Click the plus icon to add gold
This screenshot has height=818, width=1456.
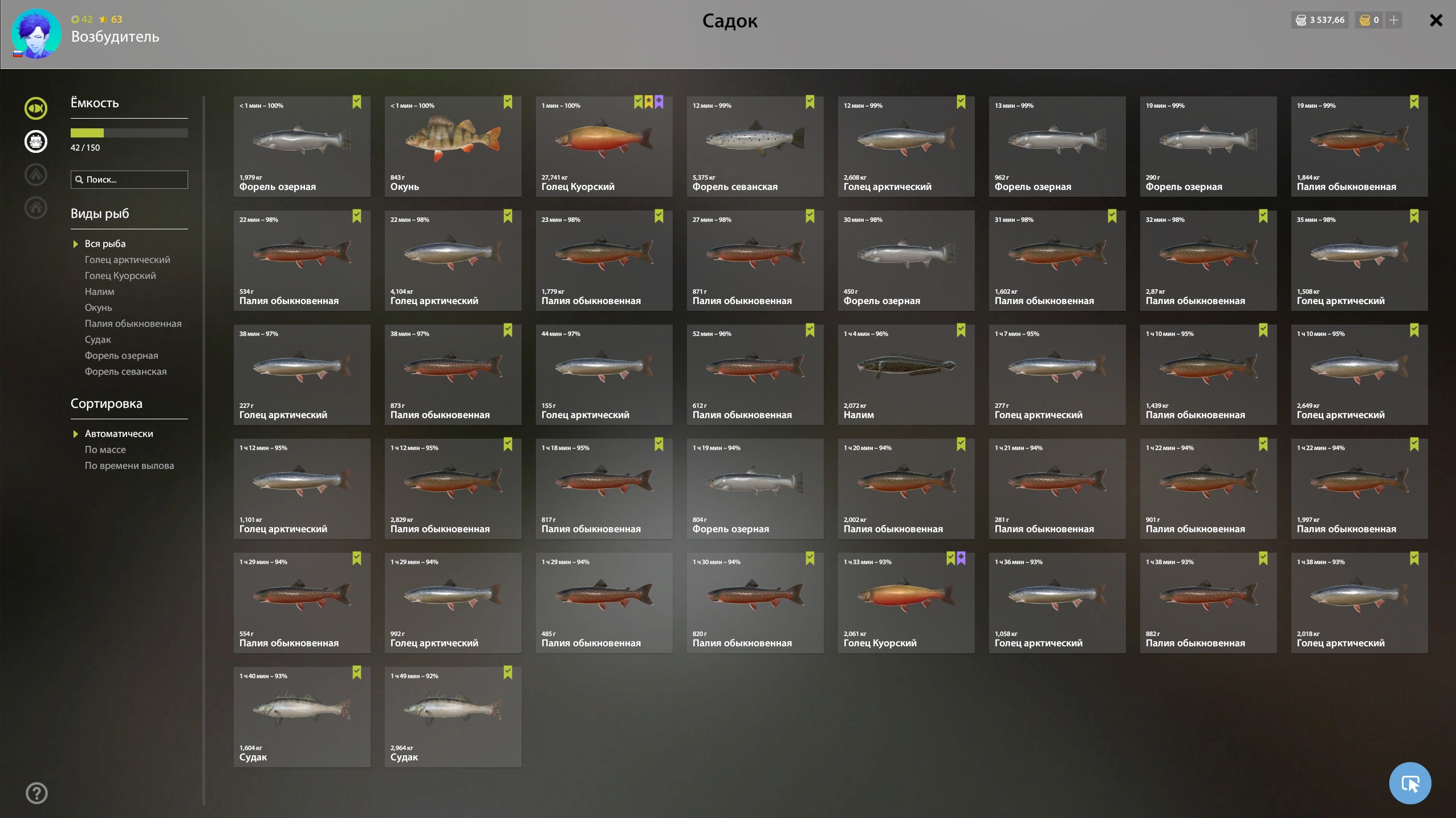[1394, 20]
